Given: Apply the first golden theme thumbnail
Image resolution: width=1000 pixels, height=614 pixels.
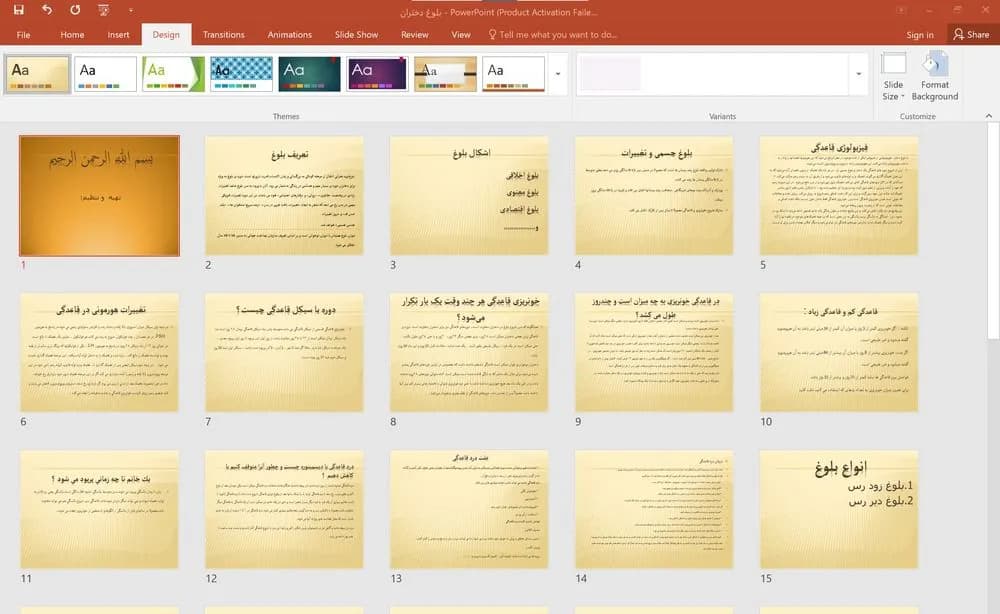Looking at the screenshot, I should tap(37, 74).
